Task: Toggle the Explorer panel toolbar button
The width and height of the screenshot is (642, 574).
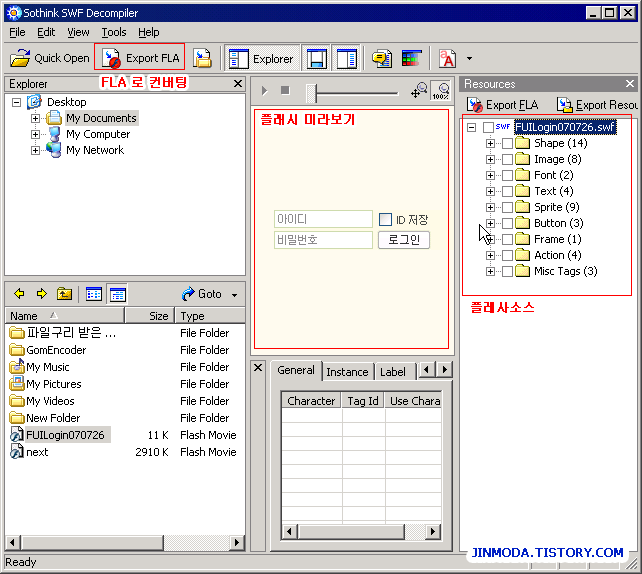Action: (x=262, y=59)
